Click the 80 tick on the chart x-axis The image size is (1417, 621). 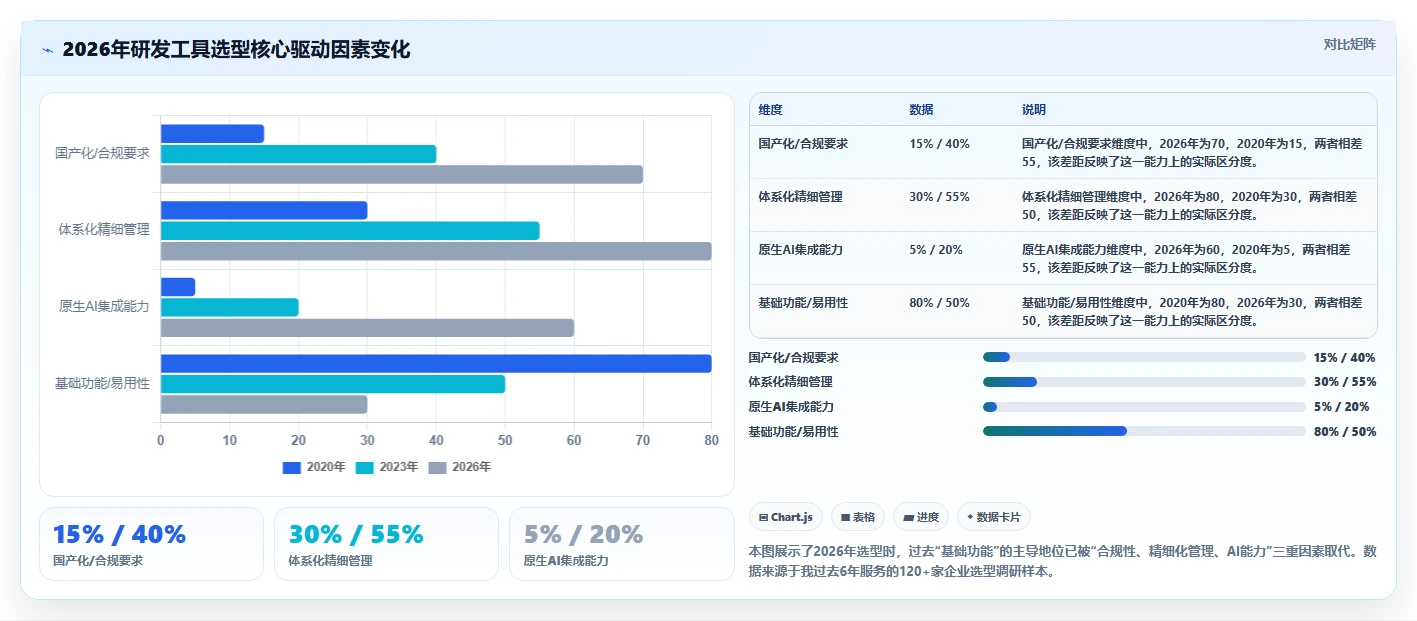tap(712, 440)
